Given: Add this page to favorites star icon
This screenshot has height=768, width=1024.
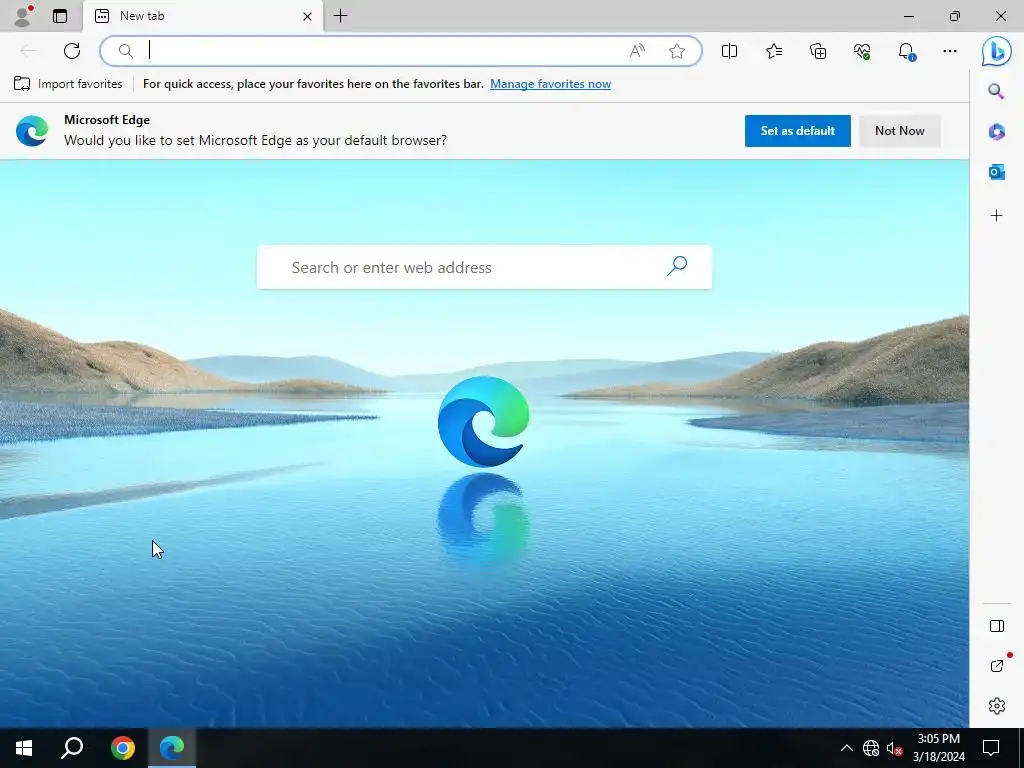Looking at the screenshot, I should click(x=677, y=51).
